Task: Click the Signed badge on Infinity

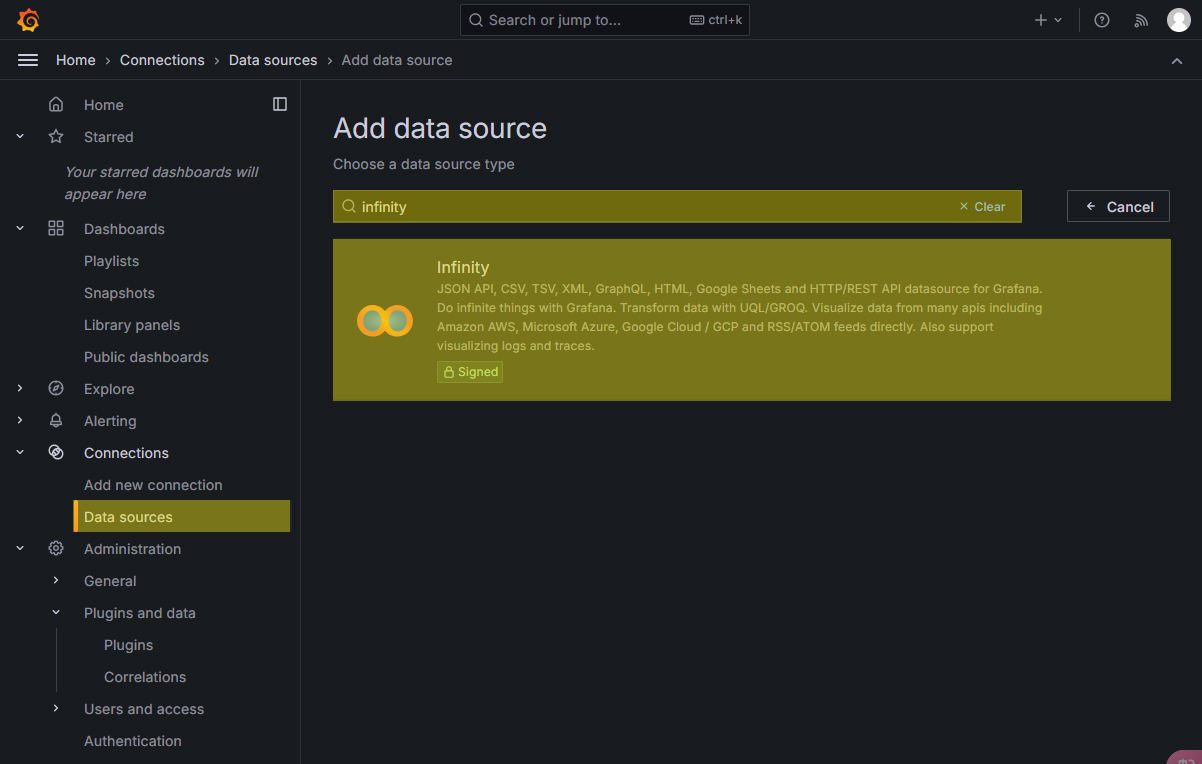Action: click(x=470, y=372)
